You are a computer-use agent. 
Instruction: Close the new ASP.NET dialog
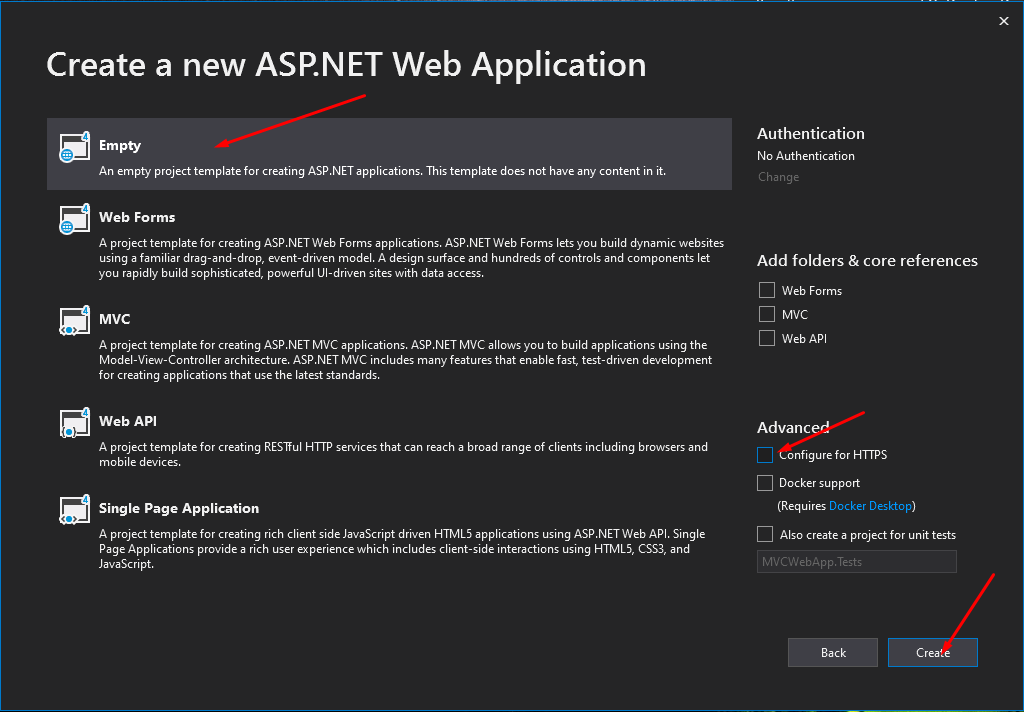click(x=1004, y=21)
